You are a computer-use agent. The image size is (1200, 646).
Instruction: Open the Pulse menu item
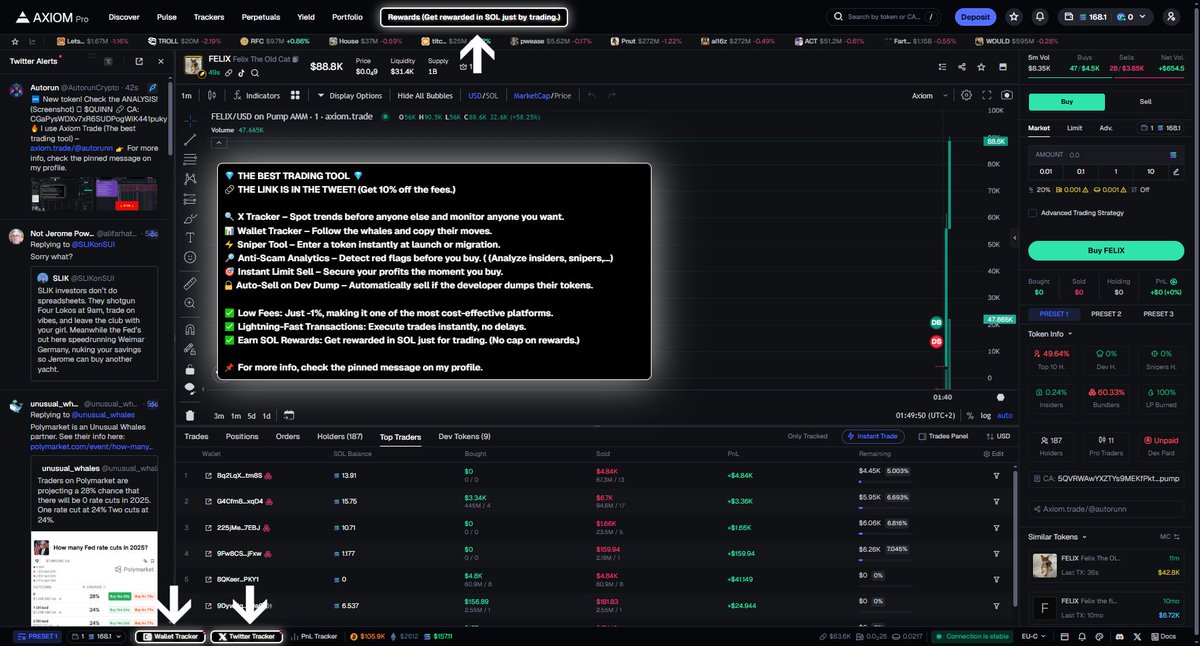167,17
